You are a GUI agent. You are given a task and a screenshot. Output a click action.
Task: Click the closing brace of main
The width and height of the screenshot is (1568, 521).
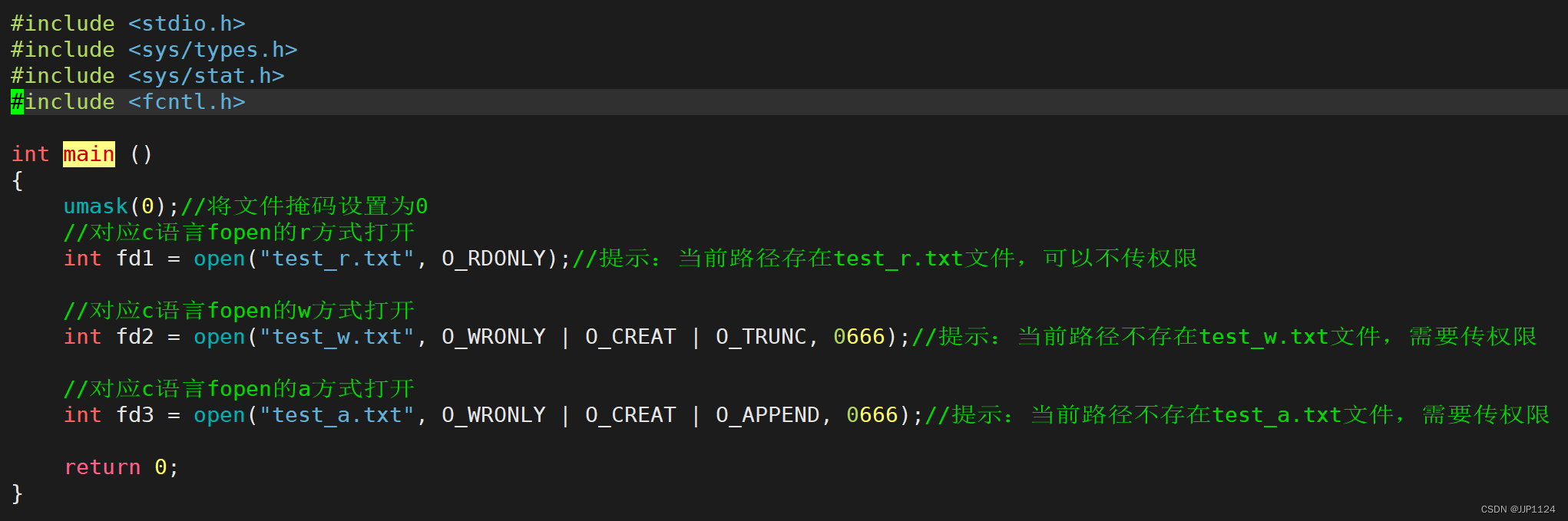tap(17, 493)
